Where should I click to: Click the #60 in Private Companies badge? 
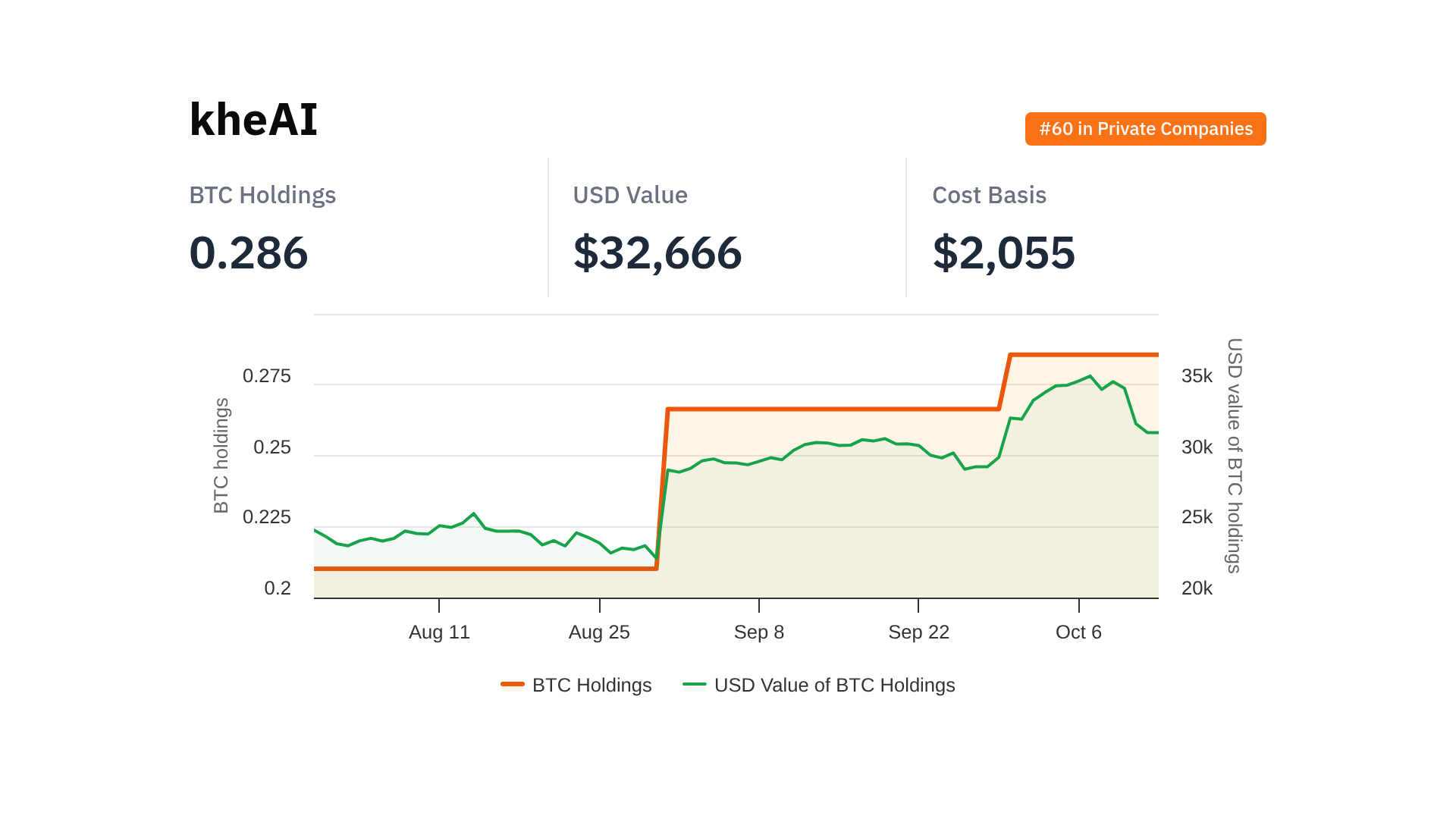click(1145, 129)
